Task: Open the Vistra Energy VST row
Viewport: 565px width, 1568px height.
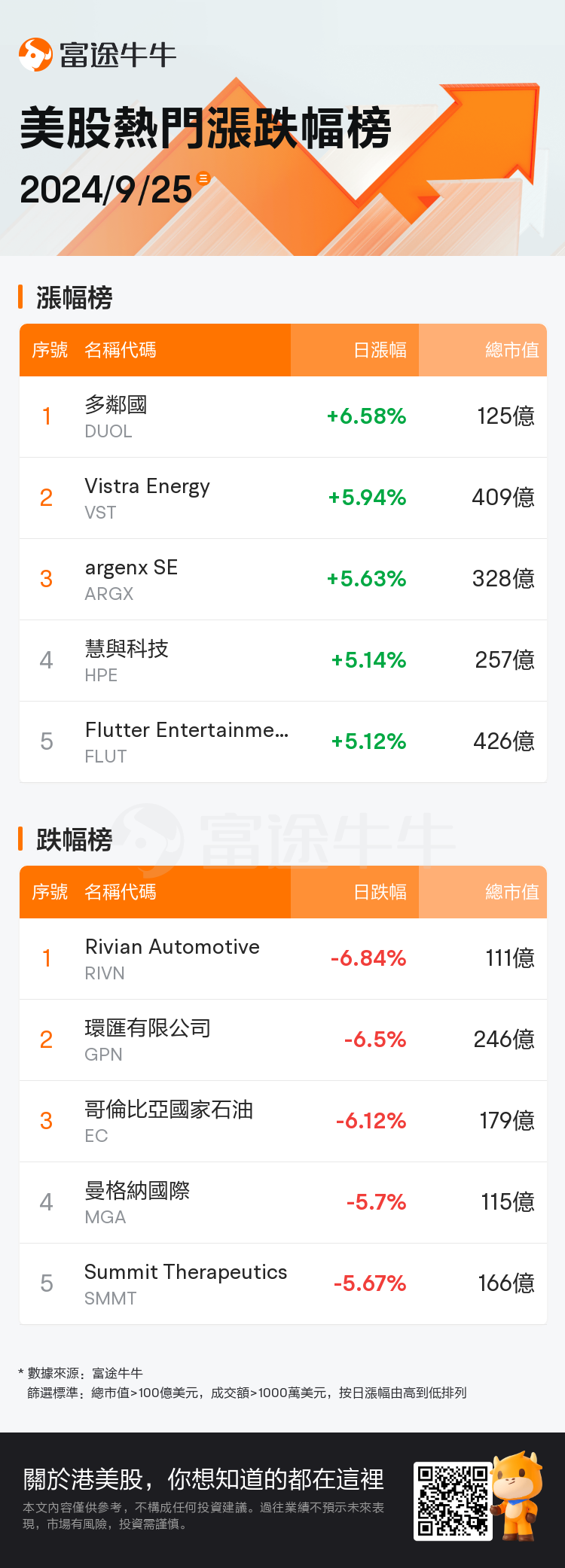Action: tap(283, 498)
